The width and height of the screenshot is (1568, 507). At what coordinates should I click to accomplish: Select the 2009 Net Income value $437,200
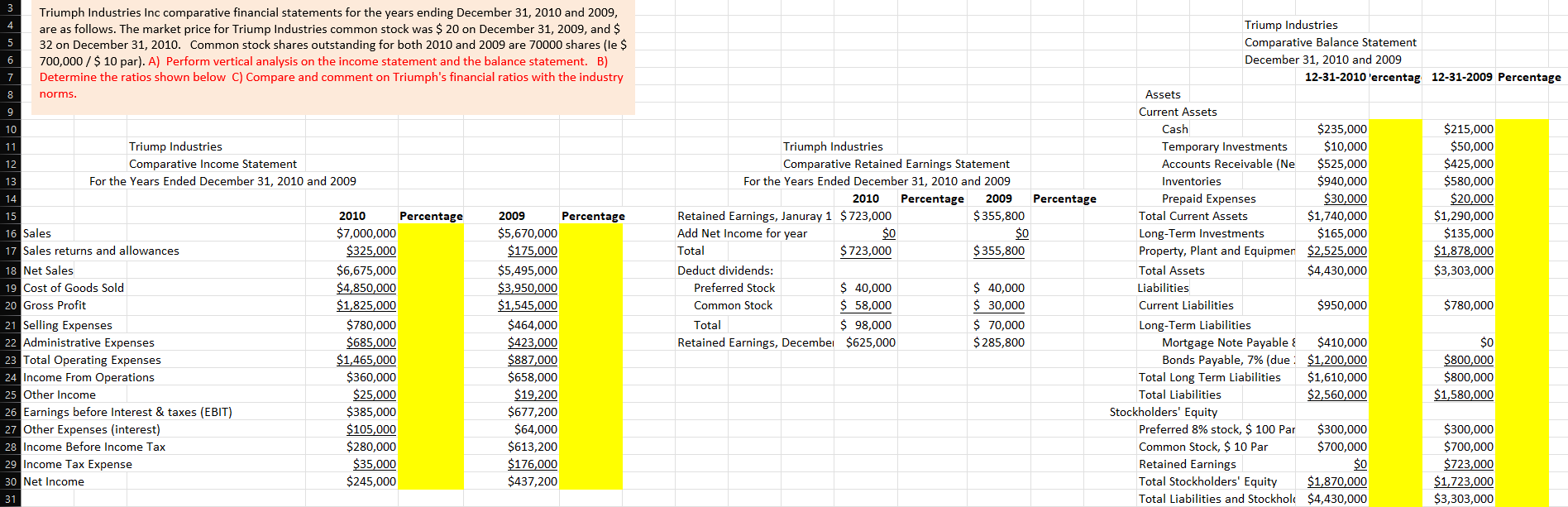point(532,481)
